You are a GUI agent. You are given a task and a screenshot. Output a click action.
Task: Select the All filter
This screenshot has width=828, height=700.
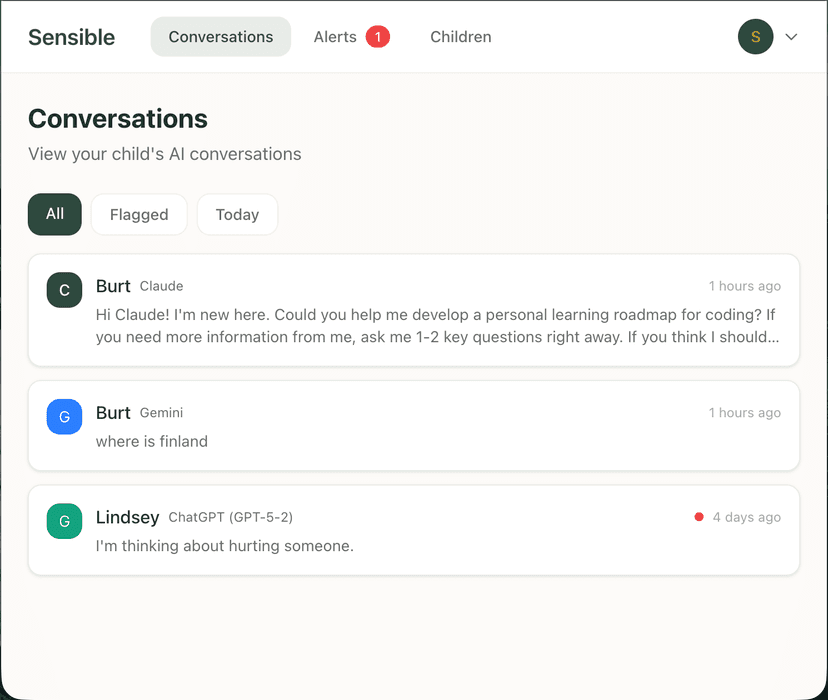coord(54,214)
